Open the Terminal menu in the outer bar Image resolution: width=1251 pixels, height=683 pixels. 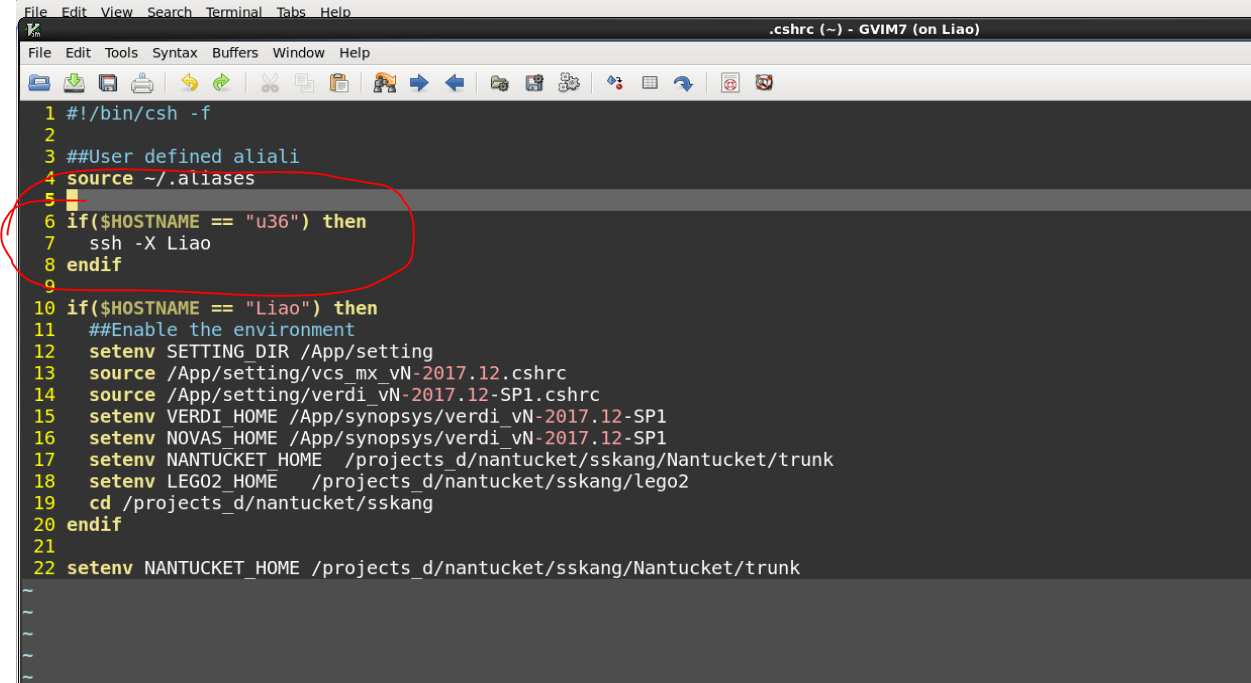coord(234,12)
